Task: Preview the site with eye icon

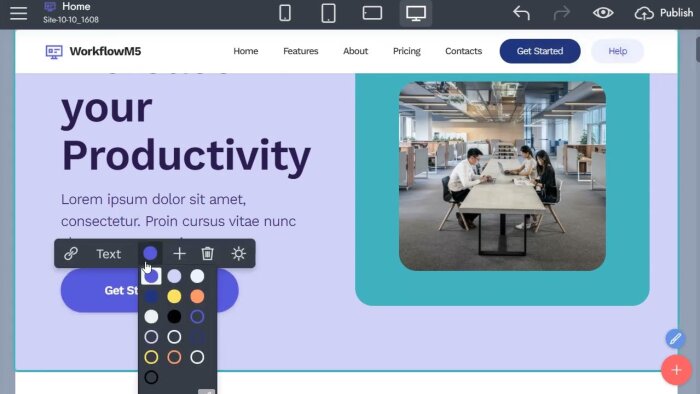Action: [603, 13]
